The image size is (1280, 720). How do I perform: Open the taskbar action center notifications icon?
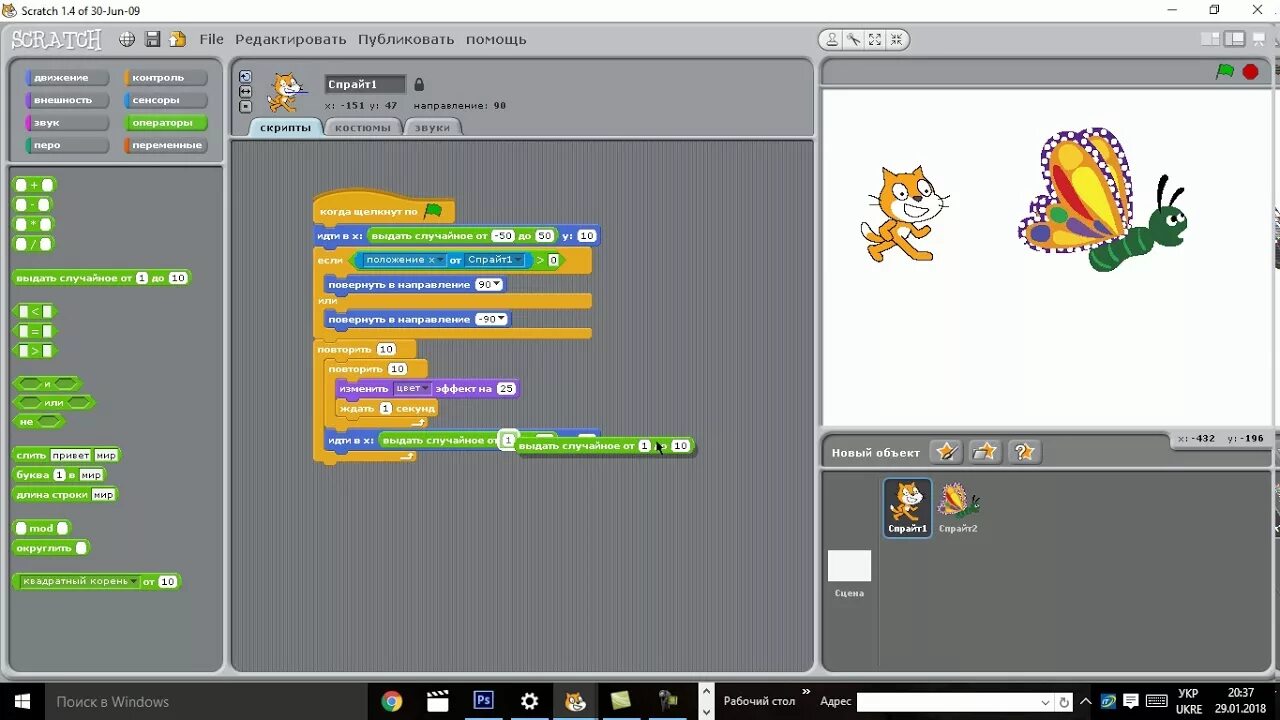1131,701
